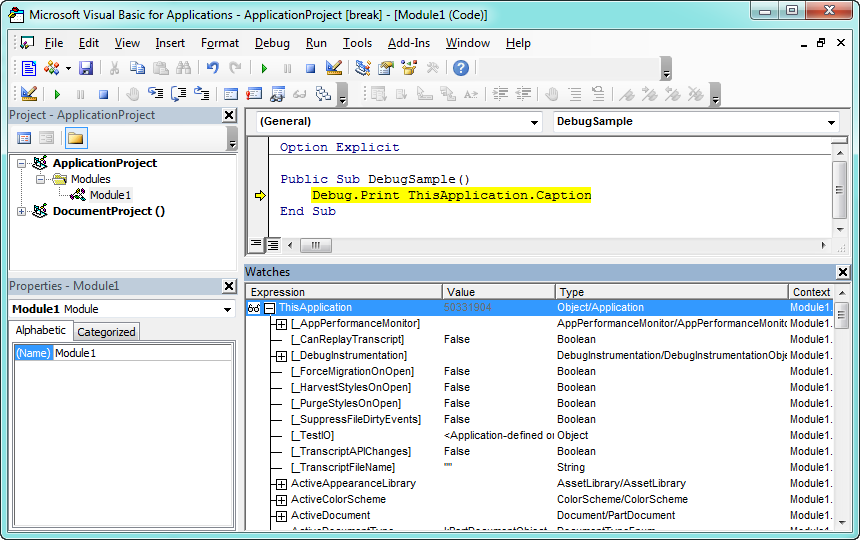The image size is (860, 540).
Task: Expand ActiveDocument watch row
Action: point(281,516)
